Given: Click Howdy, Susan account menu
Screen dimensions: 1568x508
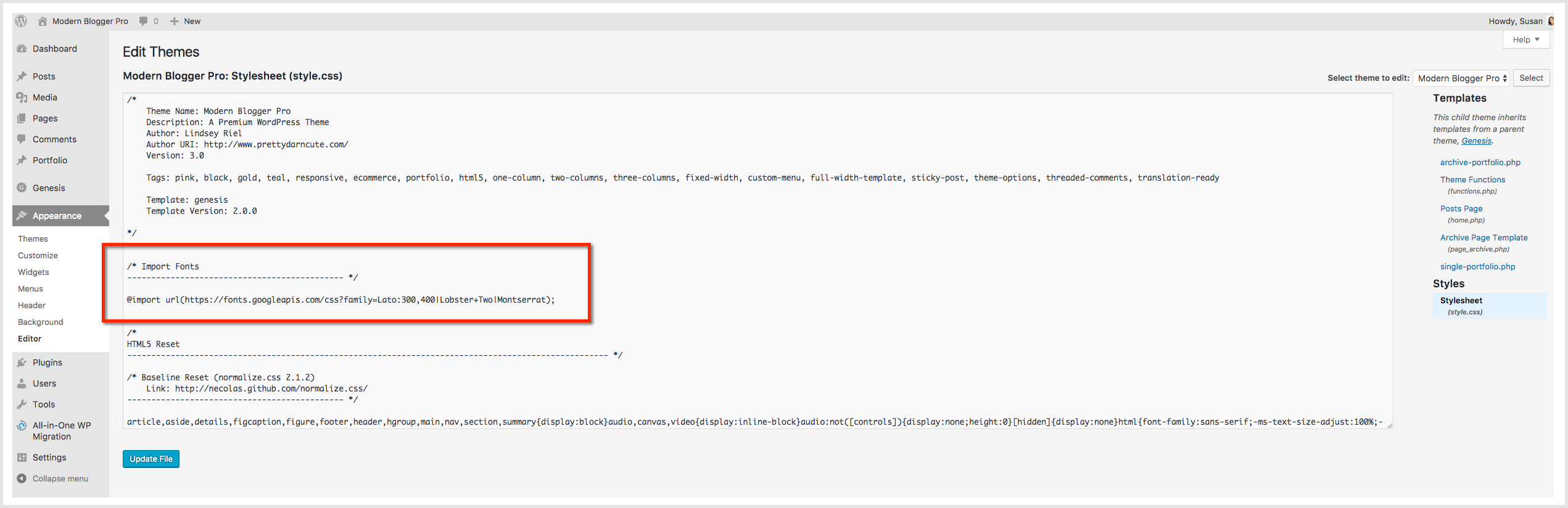Looking at the screenshot, I should [1515, 21].
